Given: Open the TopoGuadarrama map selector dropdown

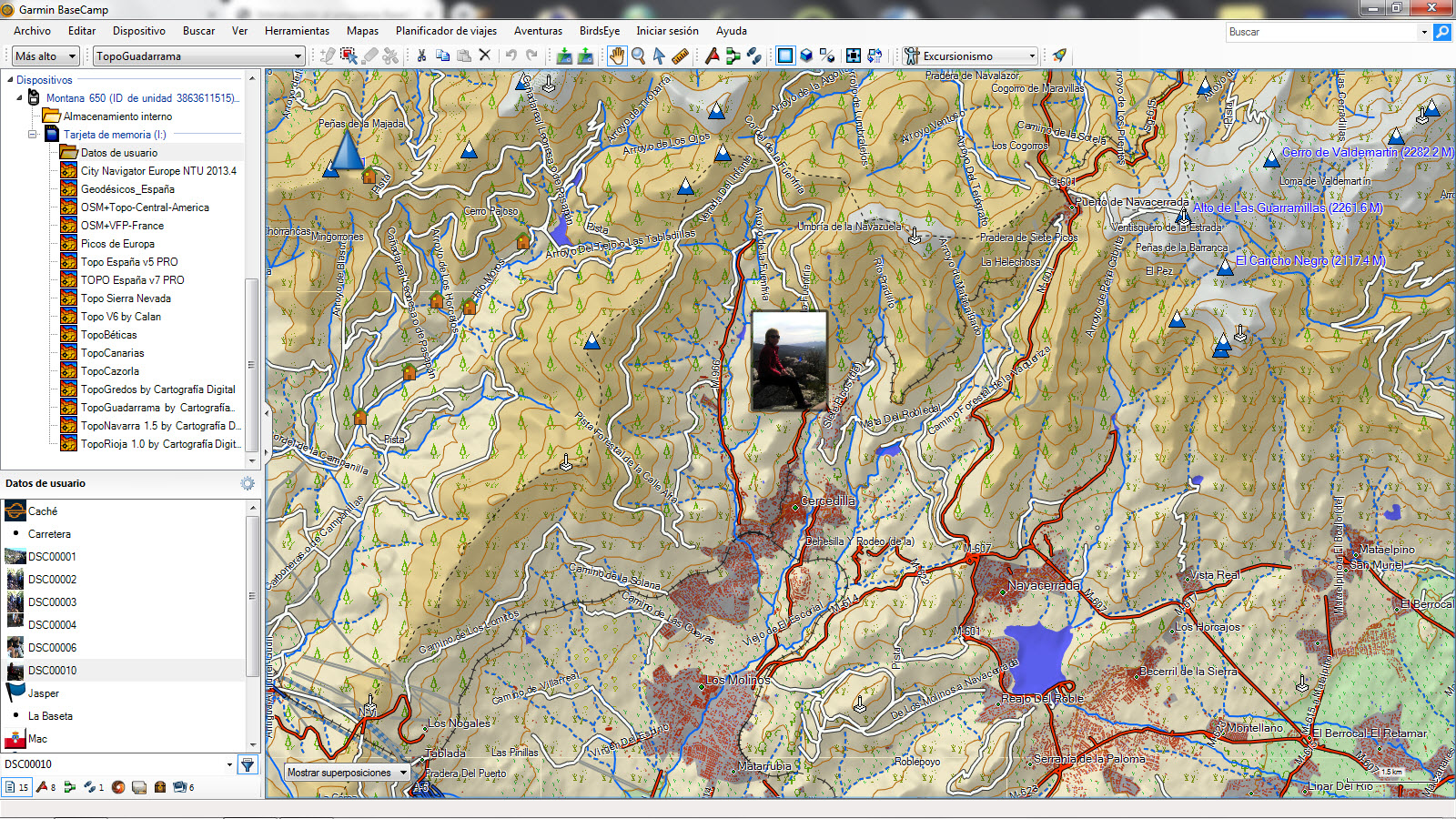Looking at the screenshot, I should click(199, 56).
